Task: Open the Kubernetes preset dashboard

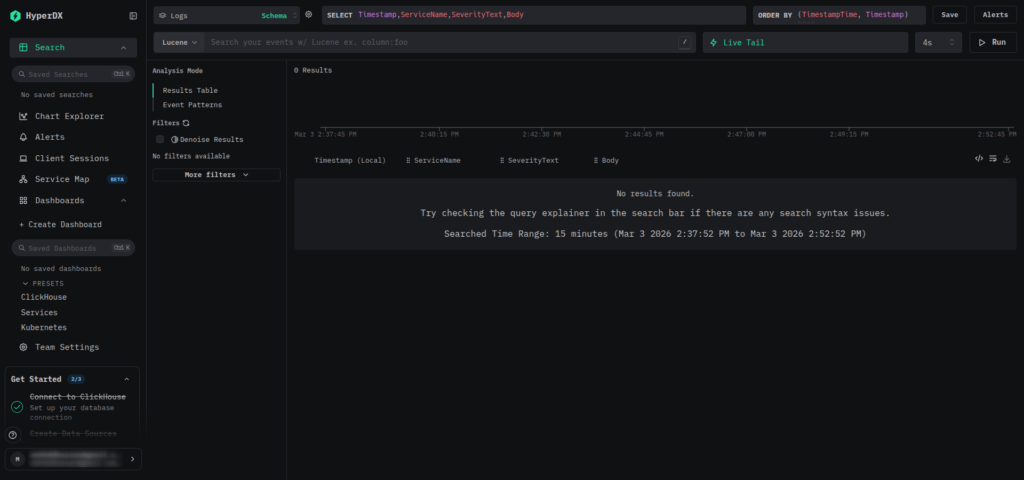Action: click(x=43, y=327)
